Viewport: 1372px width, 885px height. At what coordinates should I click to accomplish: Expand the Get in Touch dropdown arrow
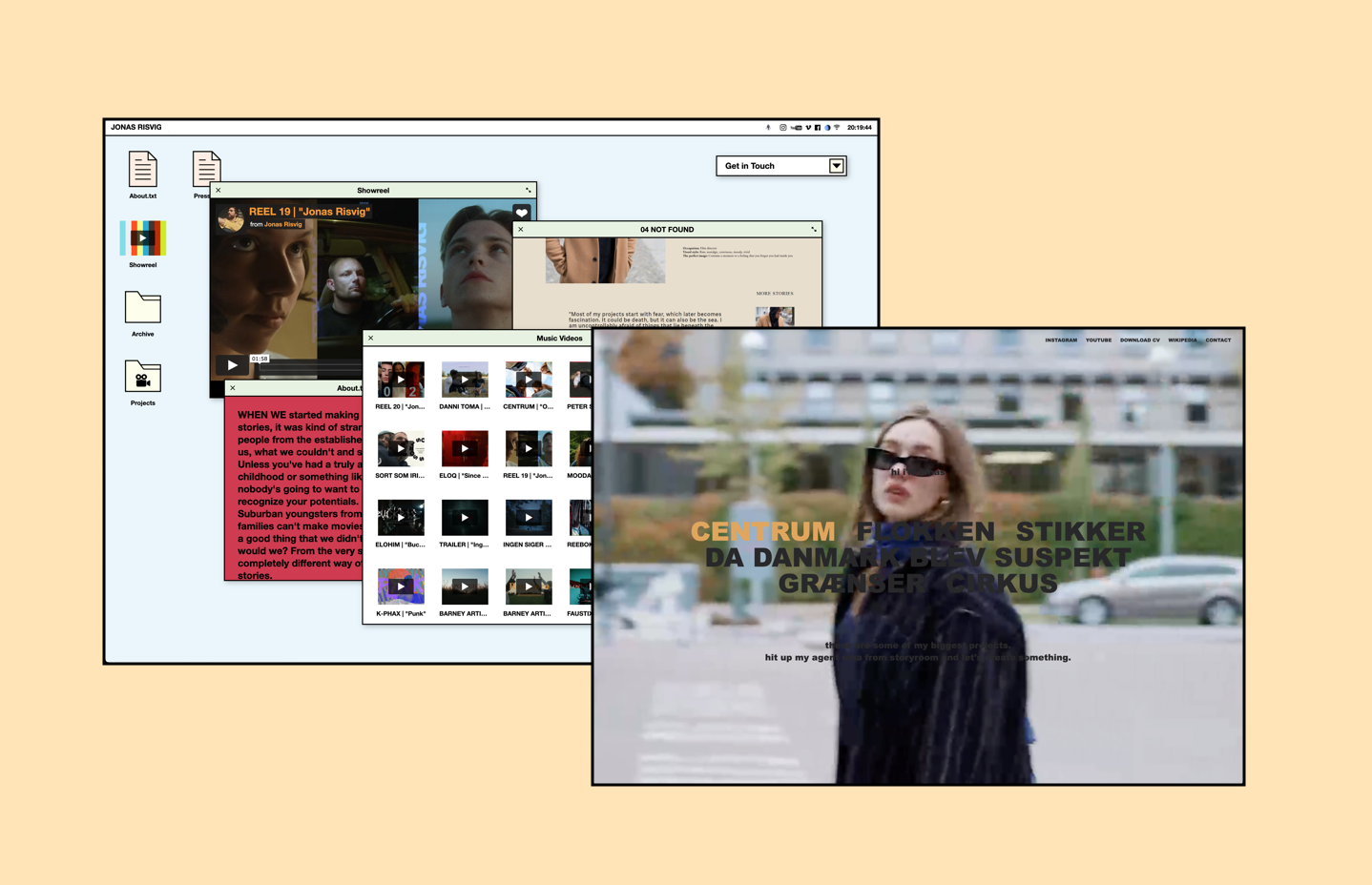point(836,166)
